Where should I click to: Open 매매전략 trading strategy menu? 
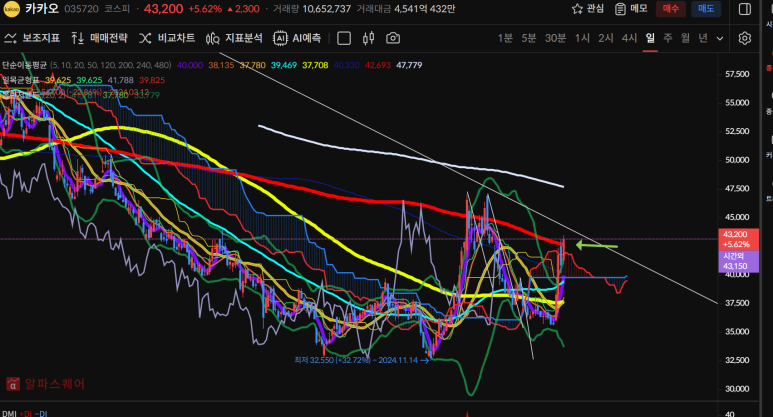pyautogui.click(x=99, y=38)
